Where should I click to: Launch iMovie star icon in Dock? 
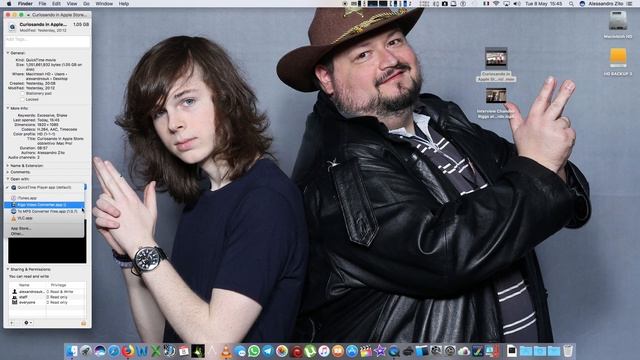click(x=380, y=351)
